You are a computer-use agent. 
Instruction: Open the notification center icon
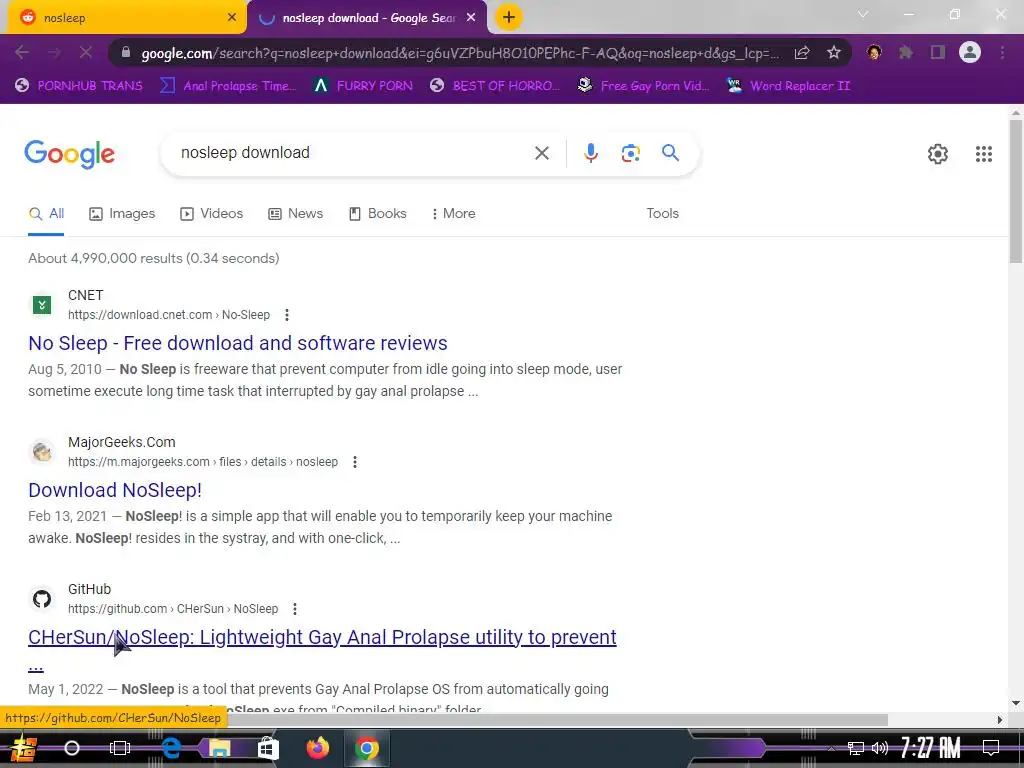[991, 748]
